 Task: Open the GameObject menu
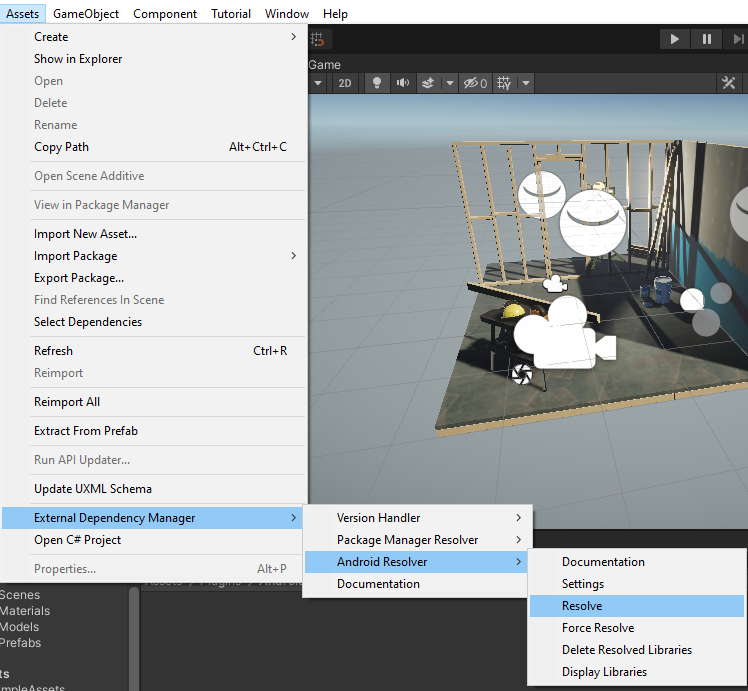point(86,13)
